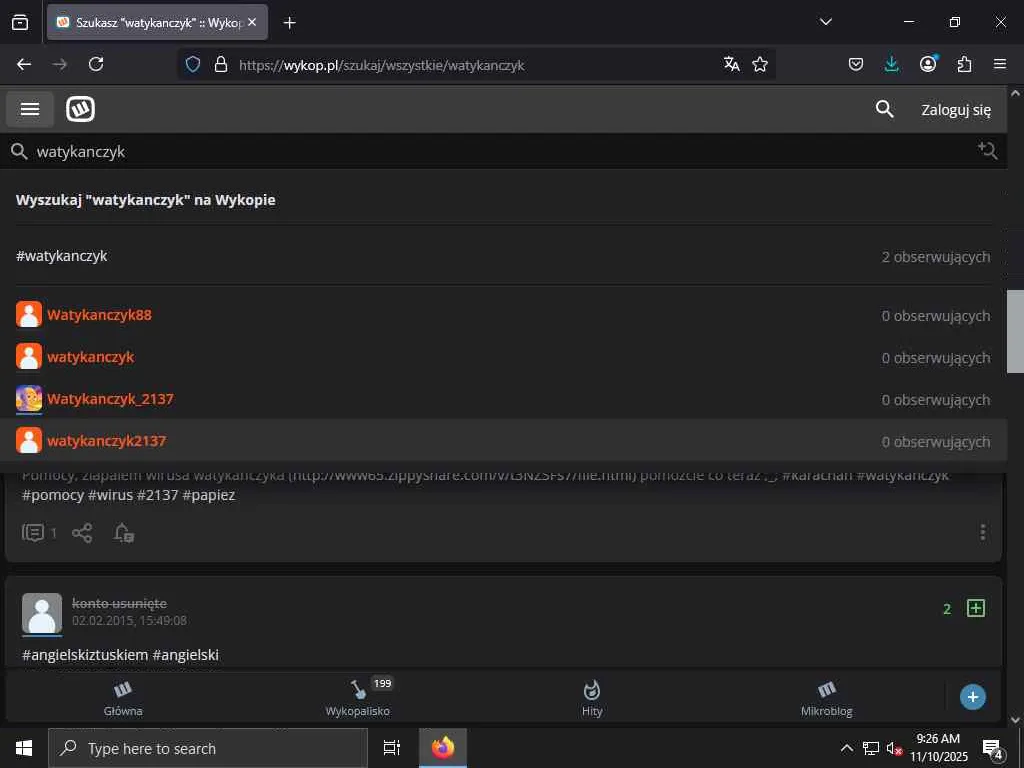Open the muted volume tray icon
Image resolution: width=1024 pixels, height=768 pixels.
coord(894,748)
